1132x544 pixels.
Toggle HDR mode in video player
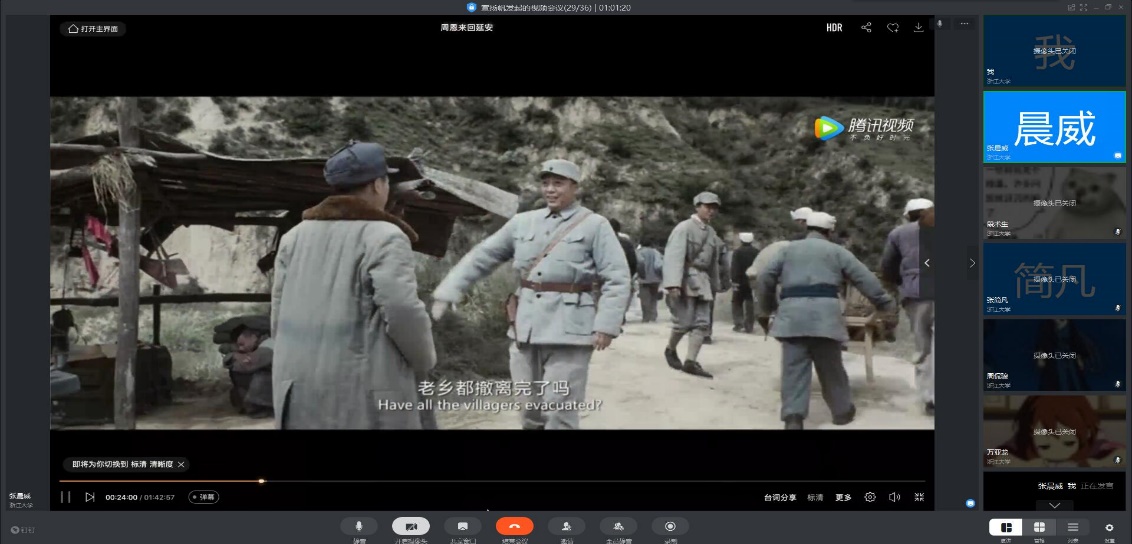pyautogui.click(x=834, y=28)
